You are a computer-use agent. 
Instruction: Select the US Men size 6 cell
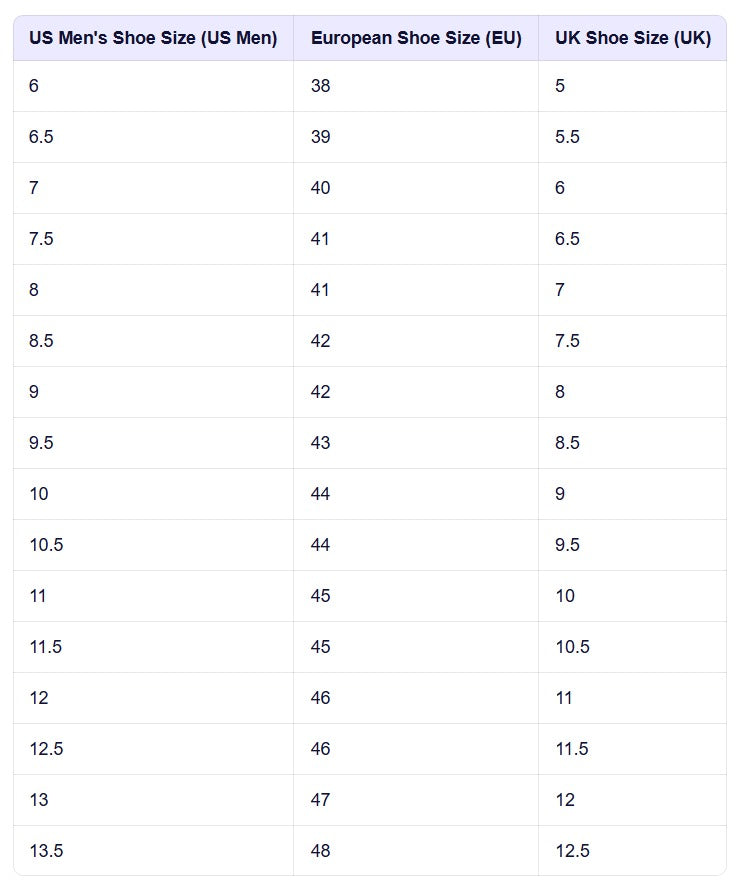coord(34,86)
